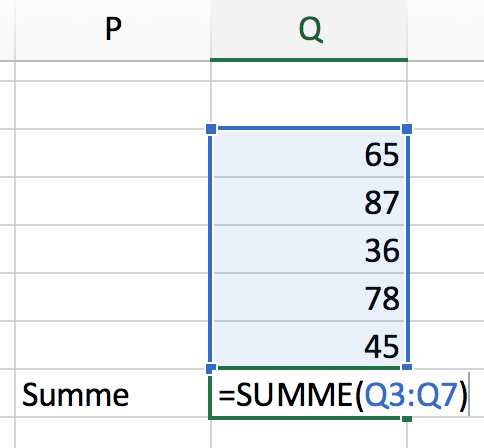This screenshot has width=484, height=448.
Task: Click the top-right handle of the blue range
Action: 407,129
